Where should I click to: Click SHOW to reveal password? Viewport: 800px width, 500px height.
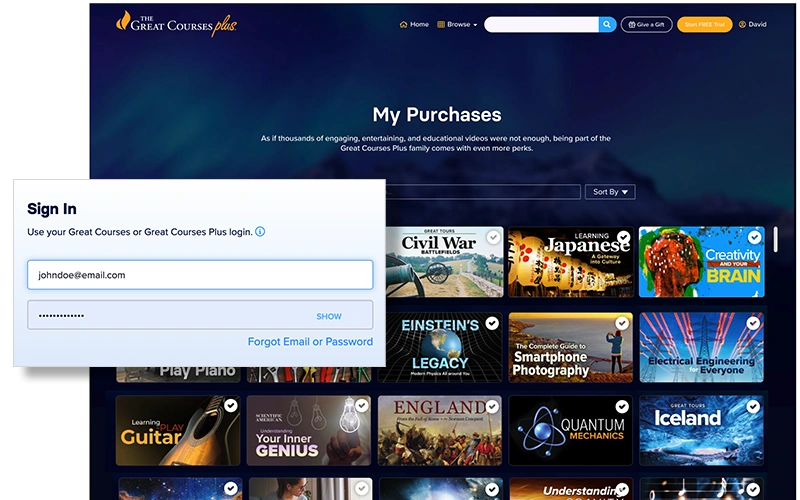[329, 316]
